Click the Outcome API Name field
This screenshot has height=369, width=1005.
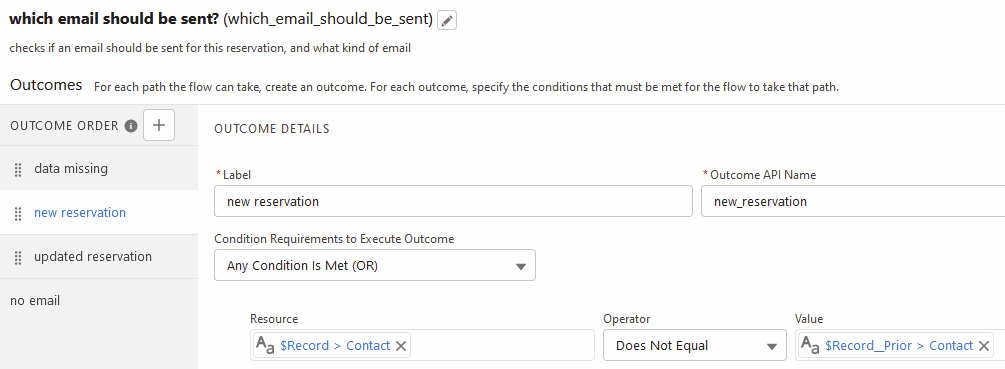pos(853,201)
